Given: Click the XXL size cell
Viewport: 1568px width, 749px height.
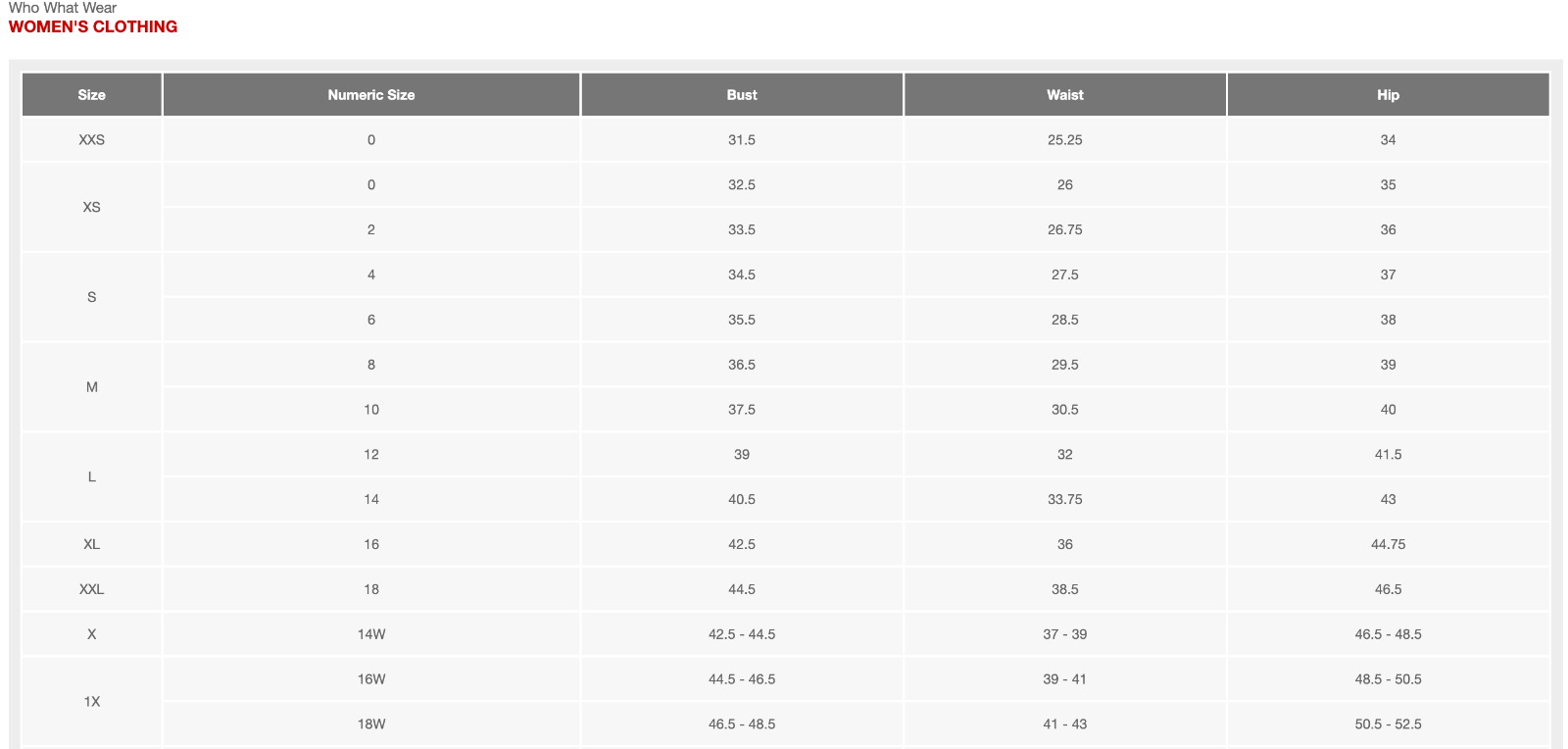Looking at the screenshot, I should (92, 589).
